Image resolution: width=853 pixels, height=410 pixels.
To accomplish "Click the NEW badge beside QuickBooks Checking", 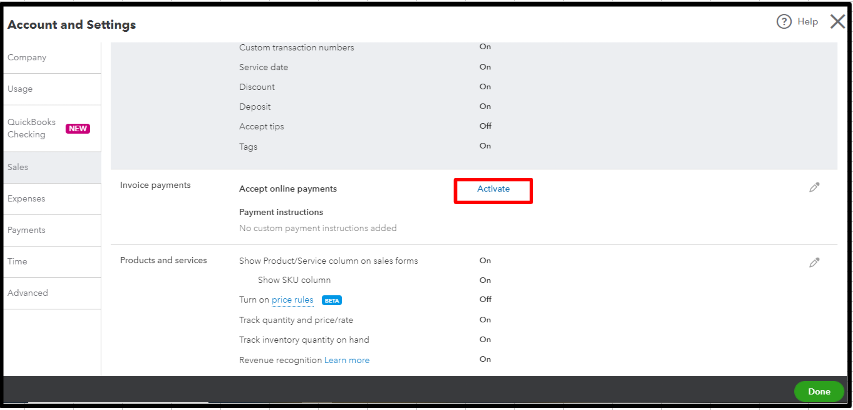I will (x=78, y=129).
